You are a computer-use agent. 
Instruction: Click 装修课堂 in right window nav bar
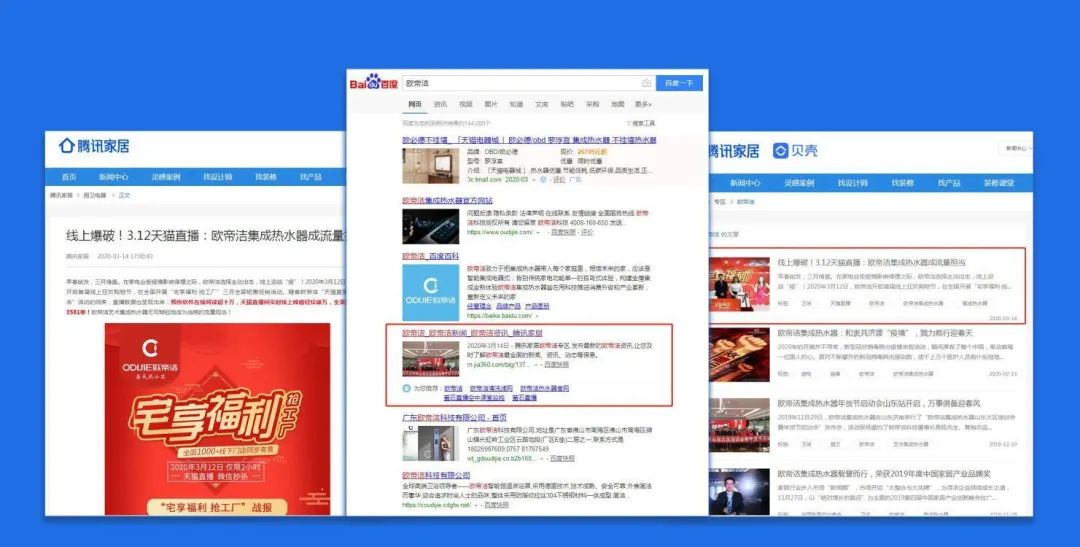point(999,183)
